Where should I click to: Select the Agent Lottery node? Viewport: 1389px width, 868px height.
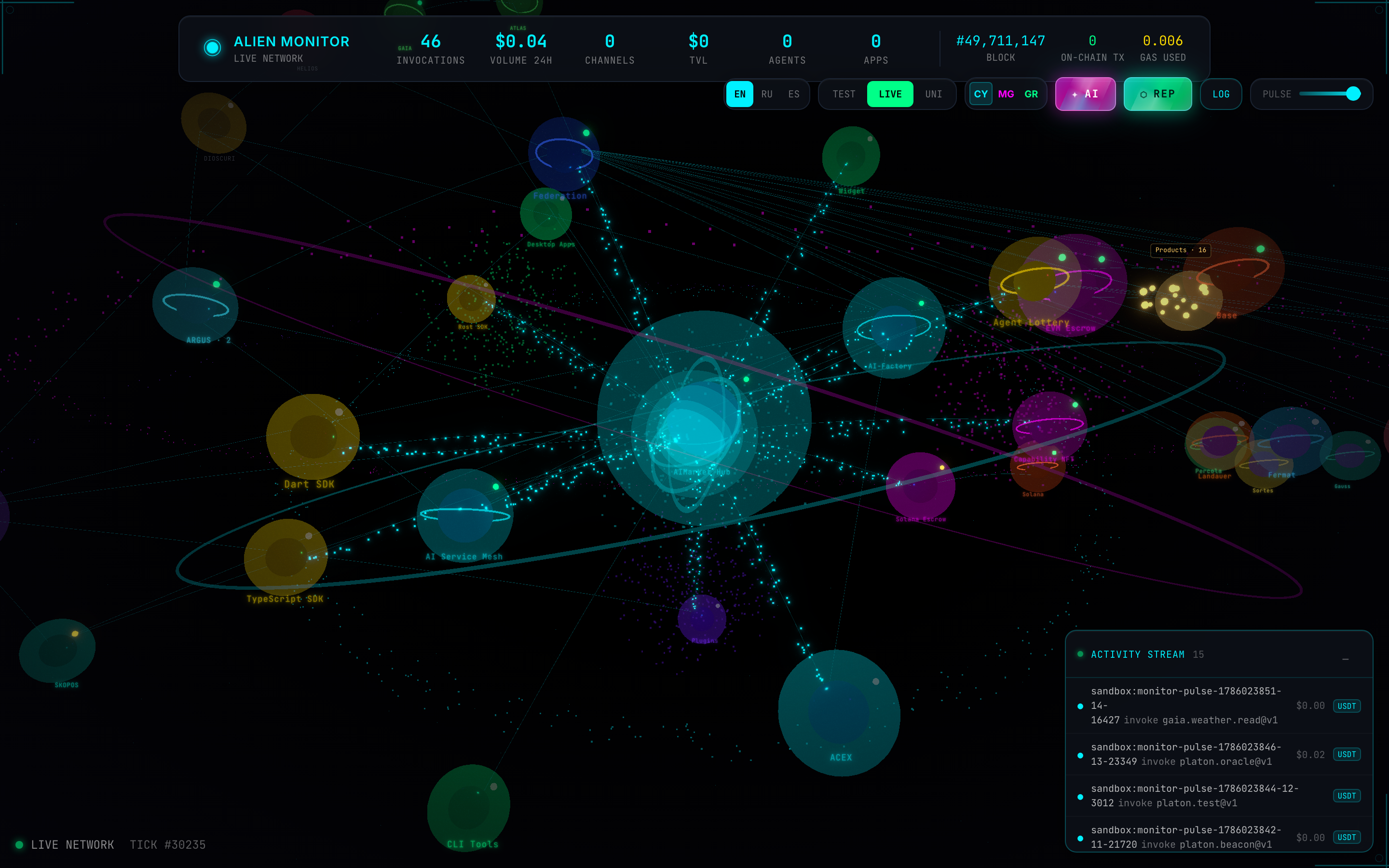pyautogui.click(x=1035, y=281)
